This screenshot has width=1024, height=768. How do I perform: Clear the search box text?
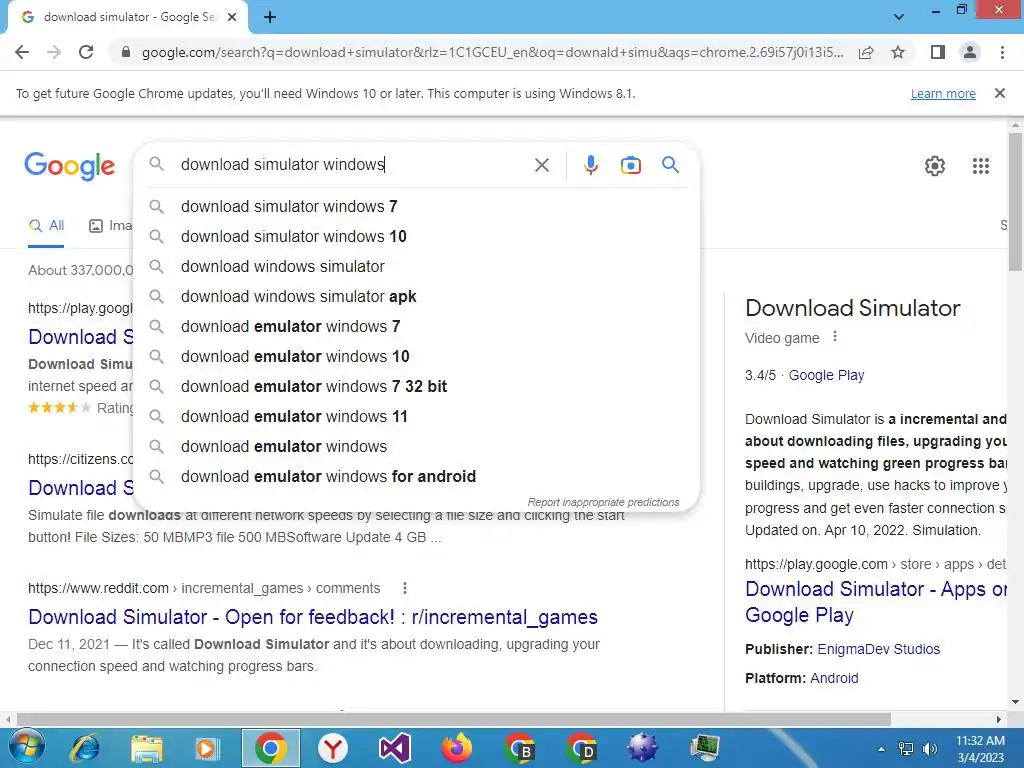[541, 165]
